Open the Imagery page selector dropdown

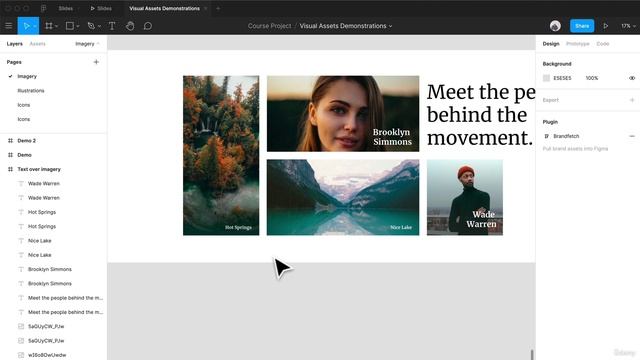(x=87, y=44)
